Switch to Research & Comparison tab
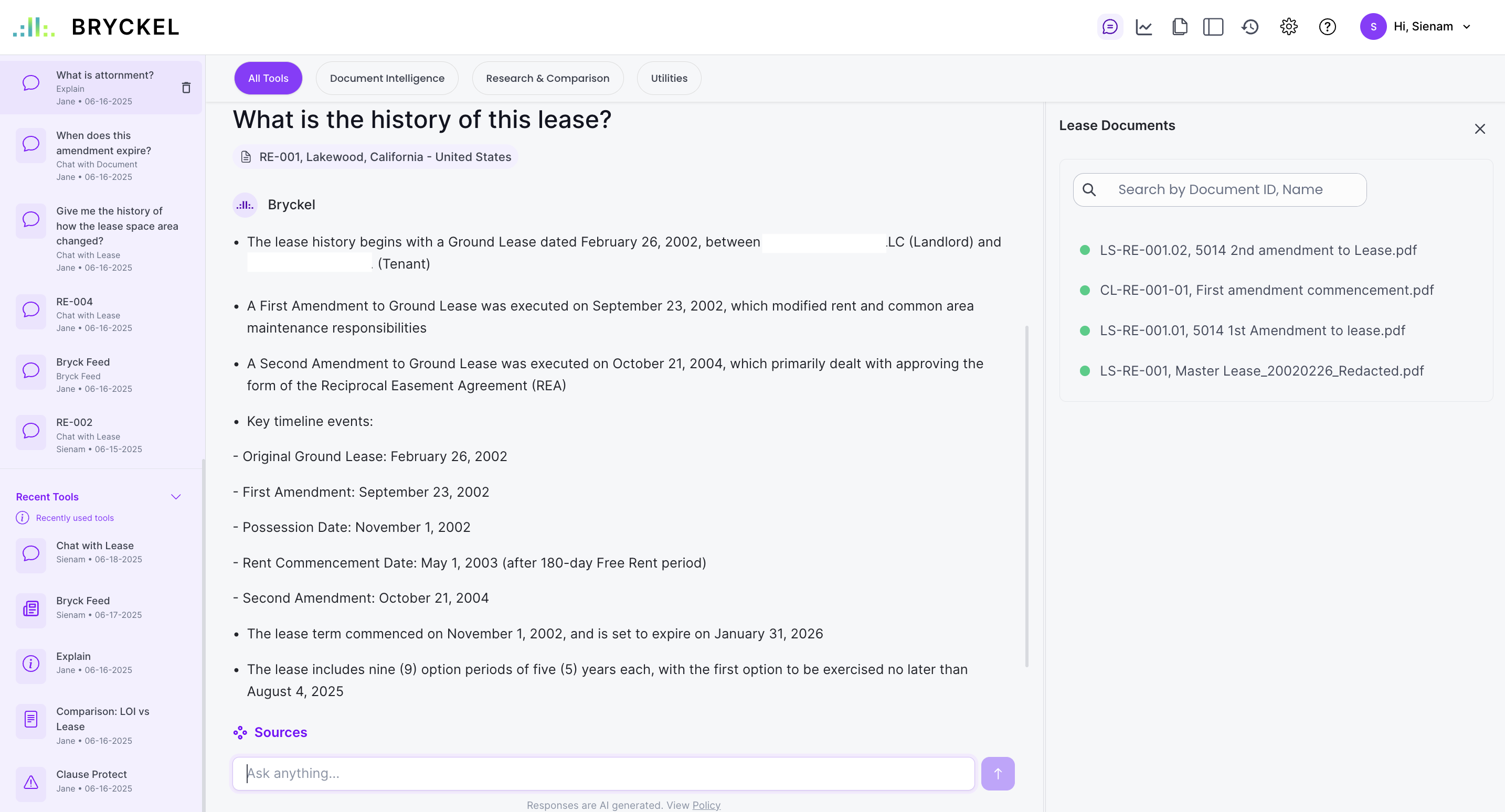The width and height of the screenshot is (1505, 812). [547, 78]
